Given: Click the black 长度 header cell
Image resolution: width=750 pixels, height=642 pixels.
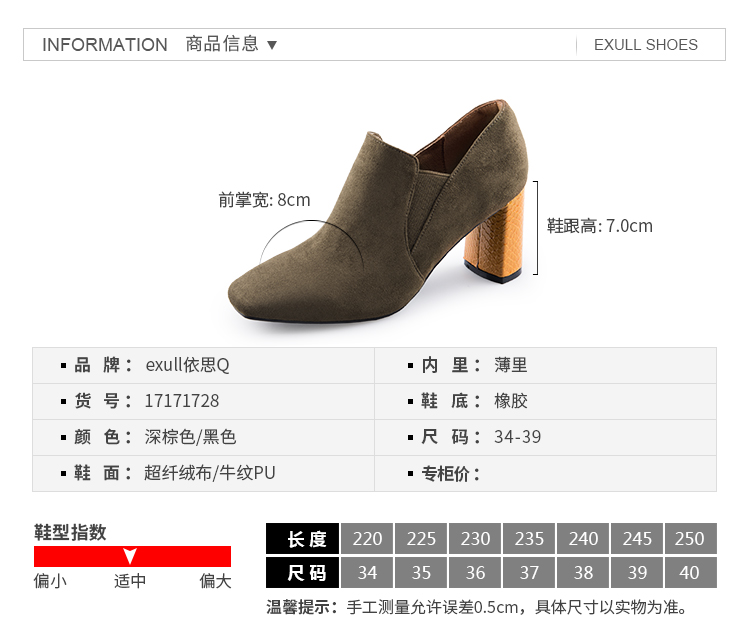Looking at the screenshot, I should 302,539.
